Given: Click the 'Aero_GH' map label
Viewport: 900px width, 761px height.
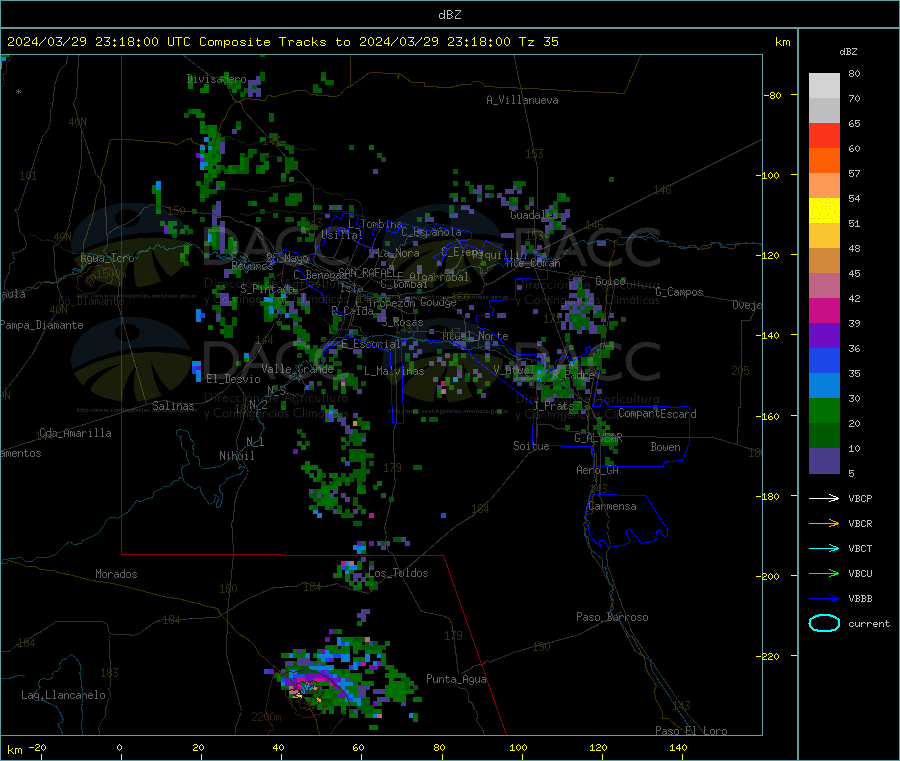Looking at the screenshot, I should pos(598,470).
